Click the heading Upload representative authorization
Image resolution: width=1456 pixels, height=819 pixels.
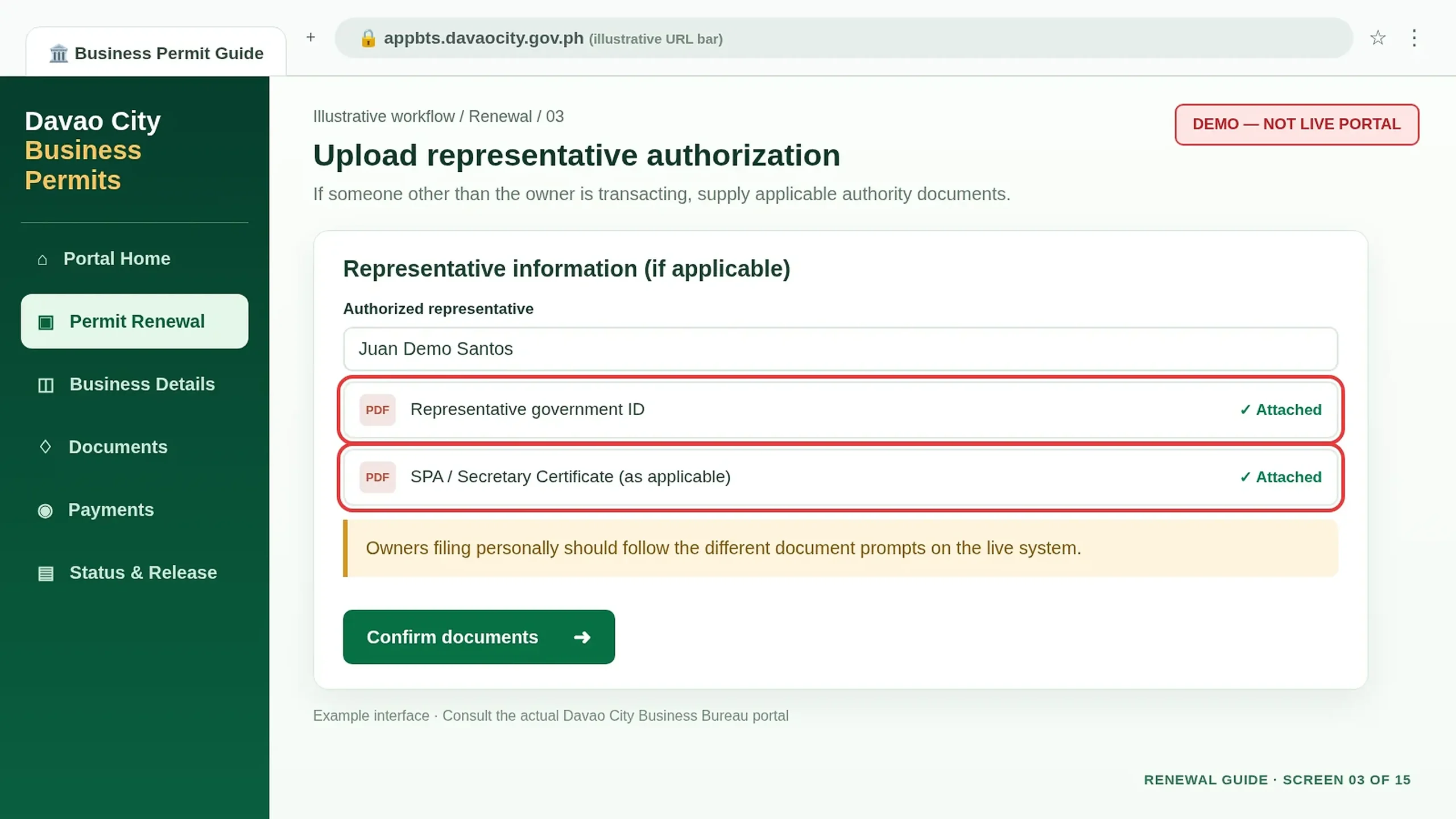[577, 155]
